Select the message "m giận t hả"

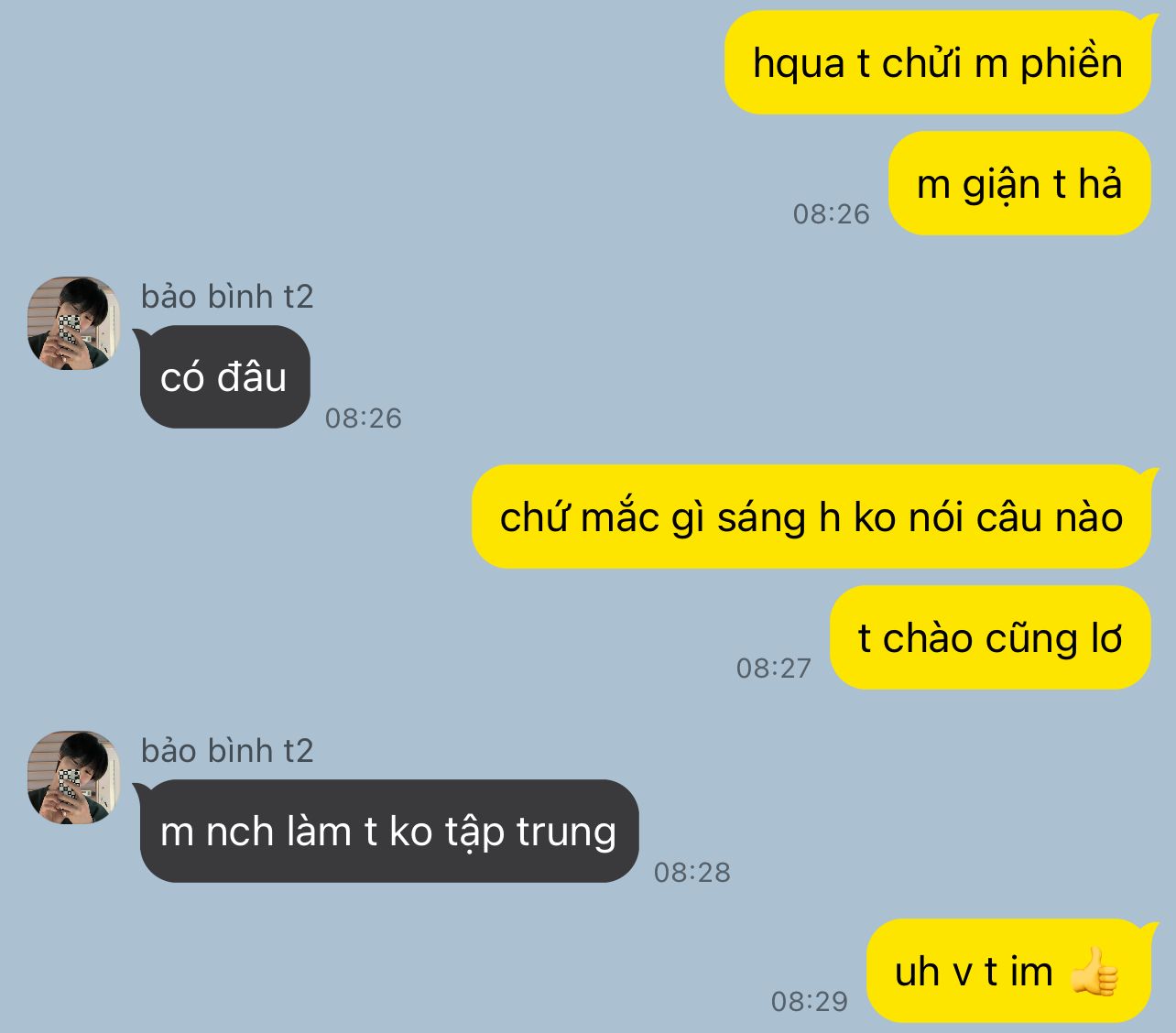[x=1019, y=184]
